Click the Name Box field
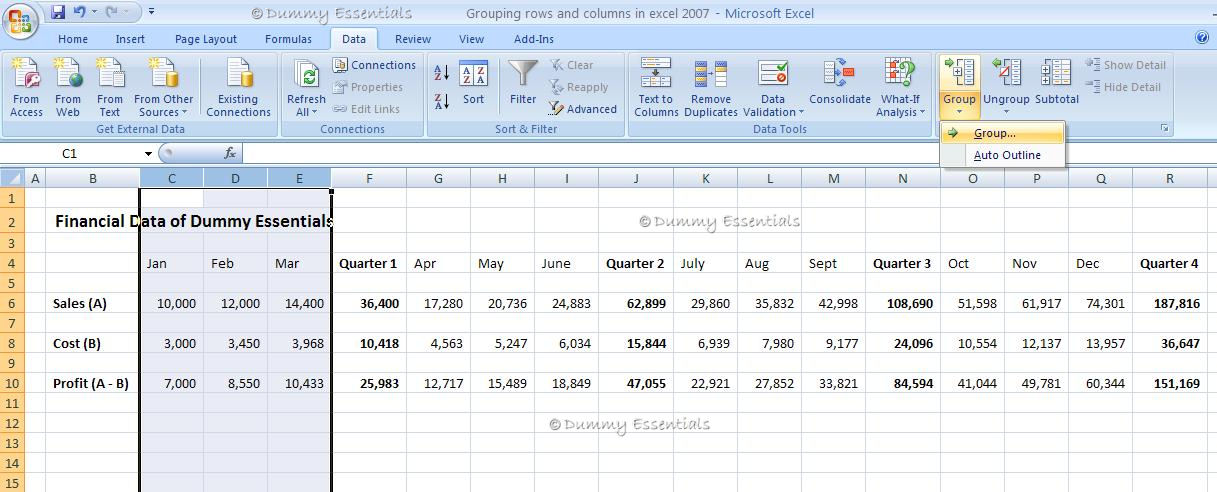The image size is (1217, 492). [71, 154]
